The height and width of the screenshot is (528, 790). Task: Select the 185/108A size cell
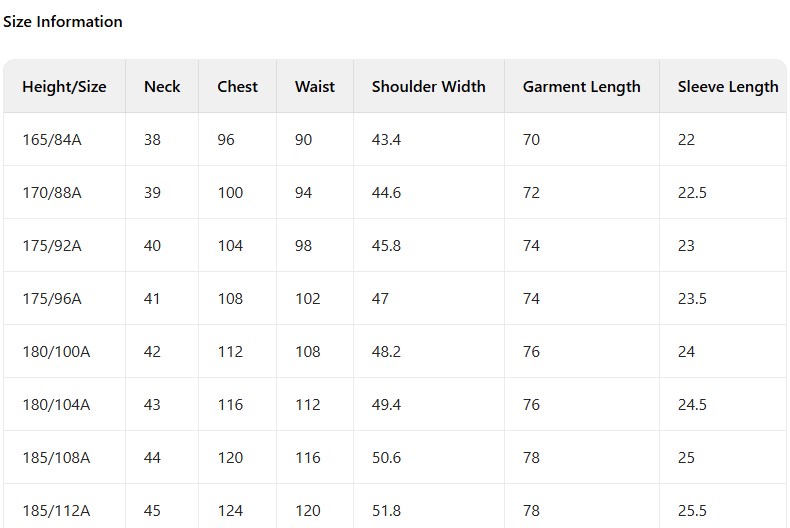[x=56, y=458]
